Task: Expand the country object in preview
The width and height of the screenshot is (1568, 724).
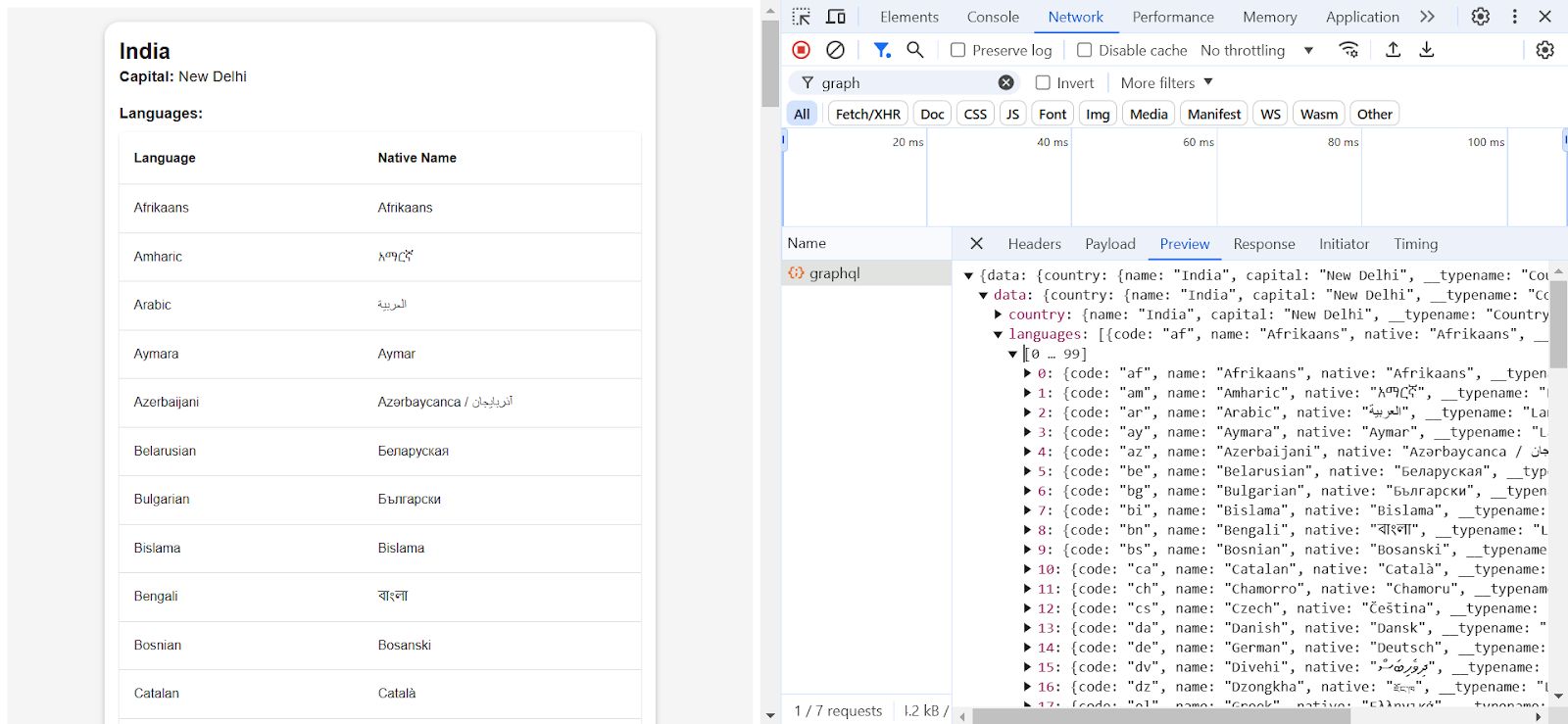Action: point(999,314)
